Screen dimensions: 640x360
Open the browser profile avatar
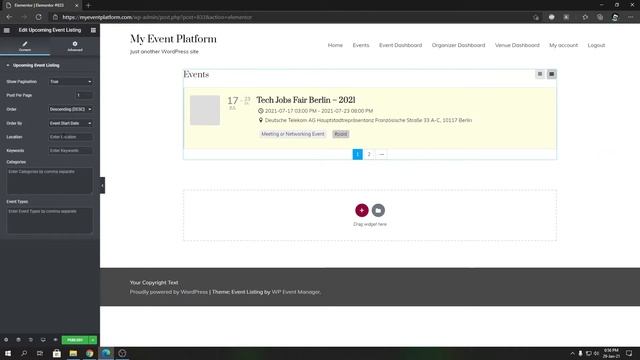pos(615,17)
